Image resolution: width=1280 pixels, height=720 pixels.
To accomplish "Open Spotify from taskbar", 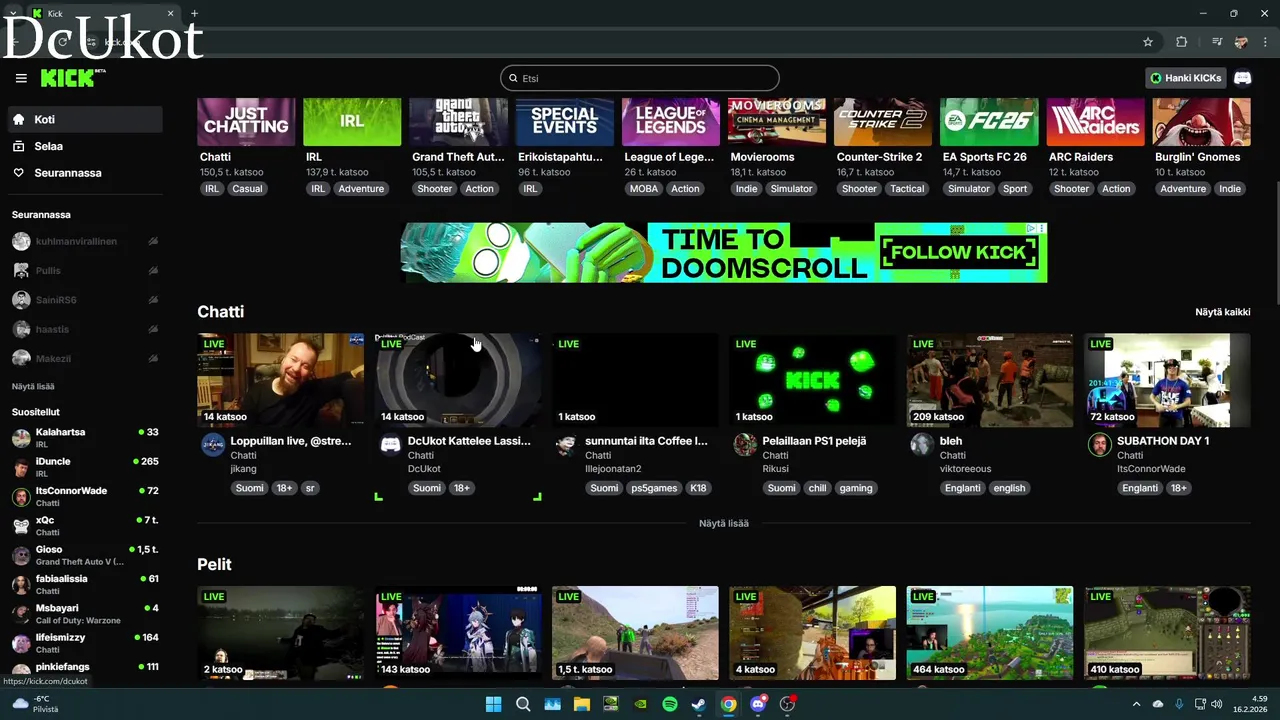I will coord(670,704).
